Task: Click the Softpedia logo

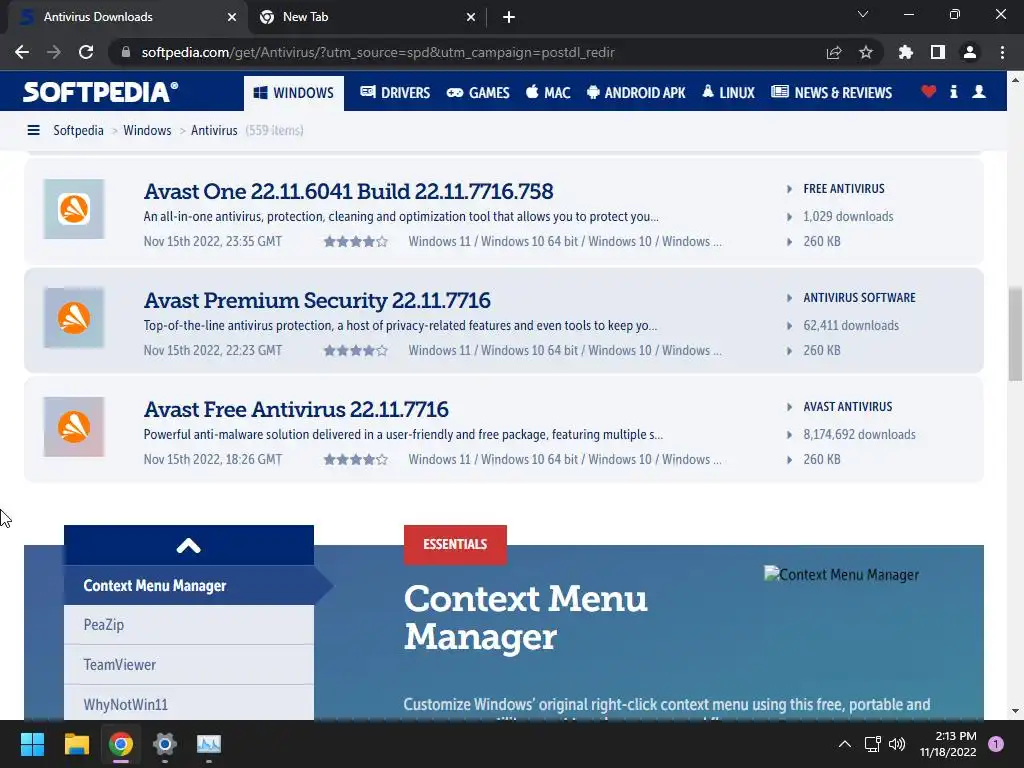Action: (x=101, y=92)
